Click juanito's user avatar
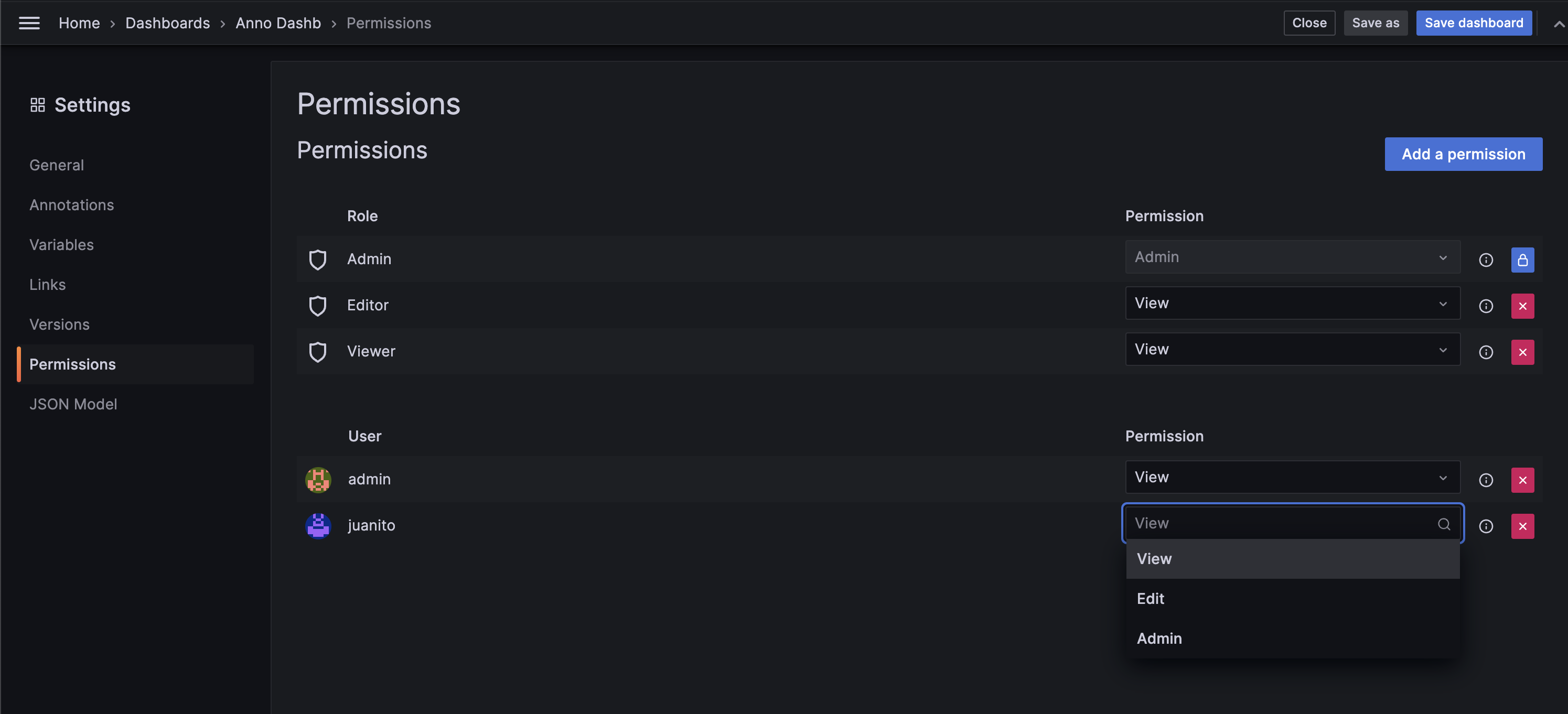The width and height of the screenshot is (1568, 714). coord(318,525)
